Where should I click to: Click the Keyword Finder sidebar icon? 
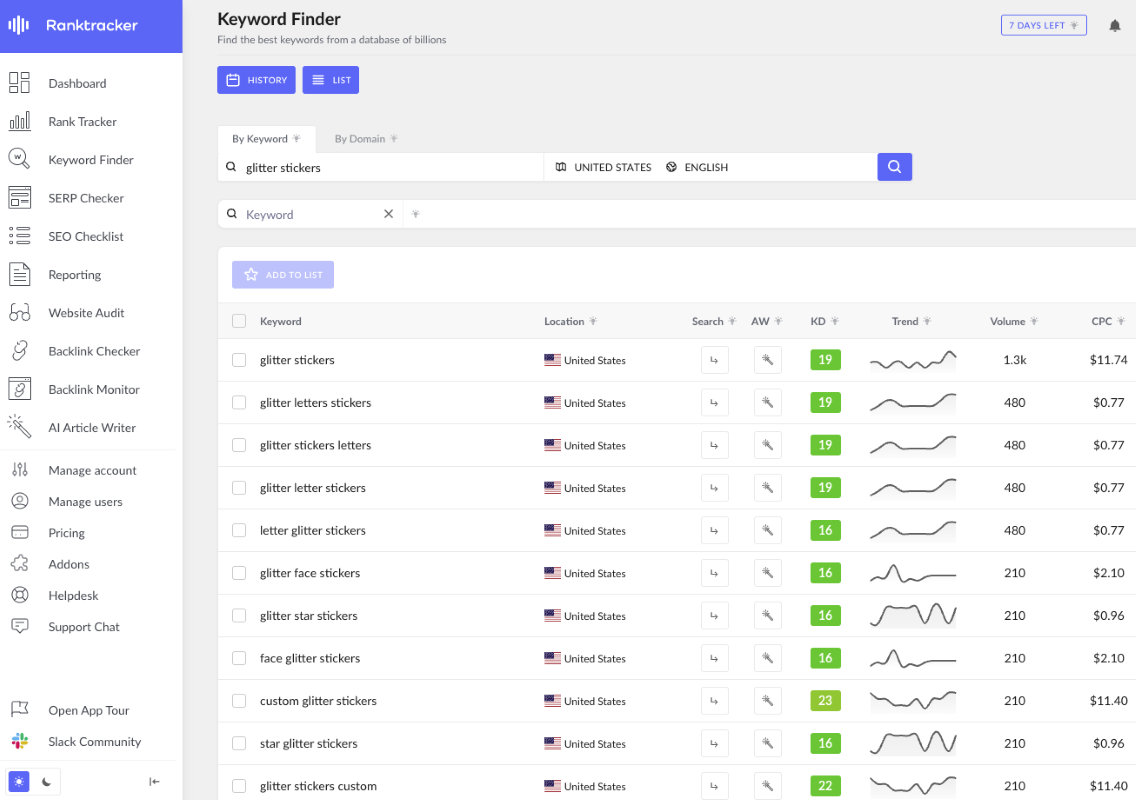click(20, 159)
